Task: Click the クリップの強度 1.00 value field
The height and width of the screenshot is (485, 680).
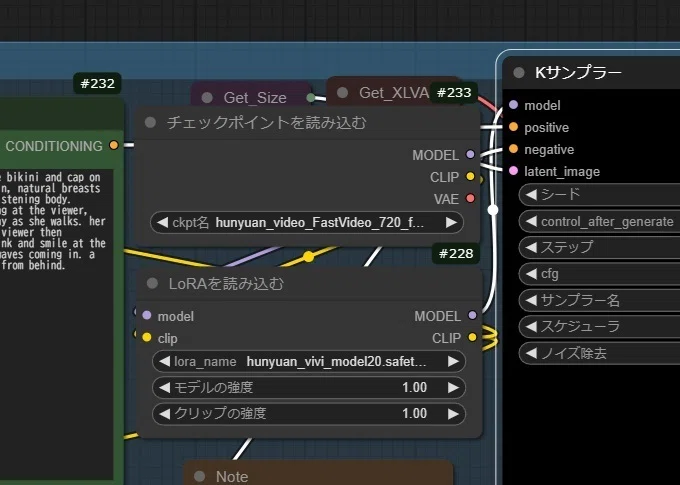Action: [x=309, y=414]
